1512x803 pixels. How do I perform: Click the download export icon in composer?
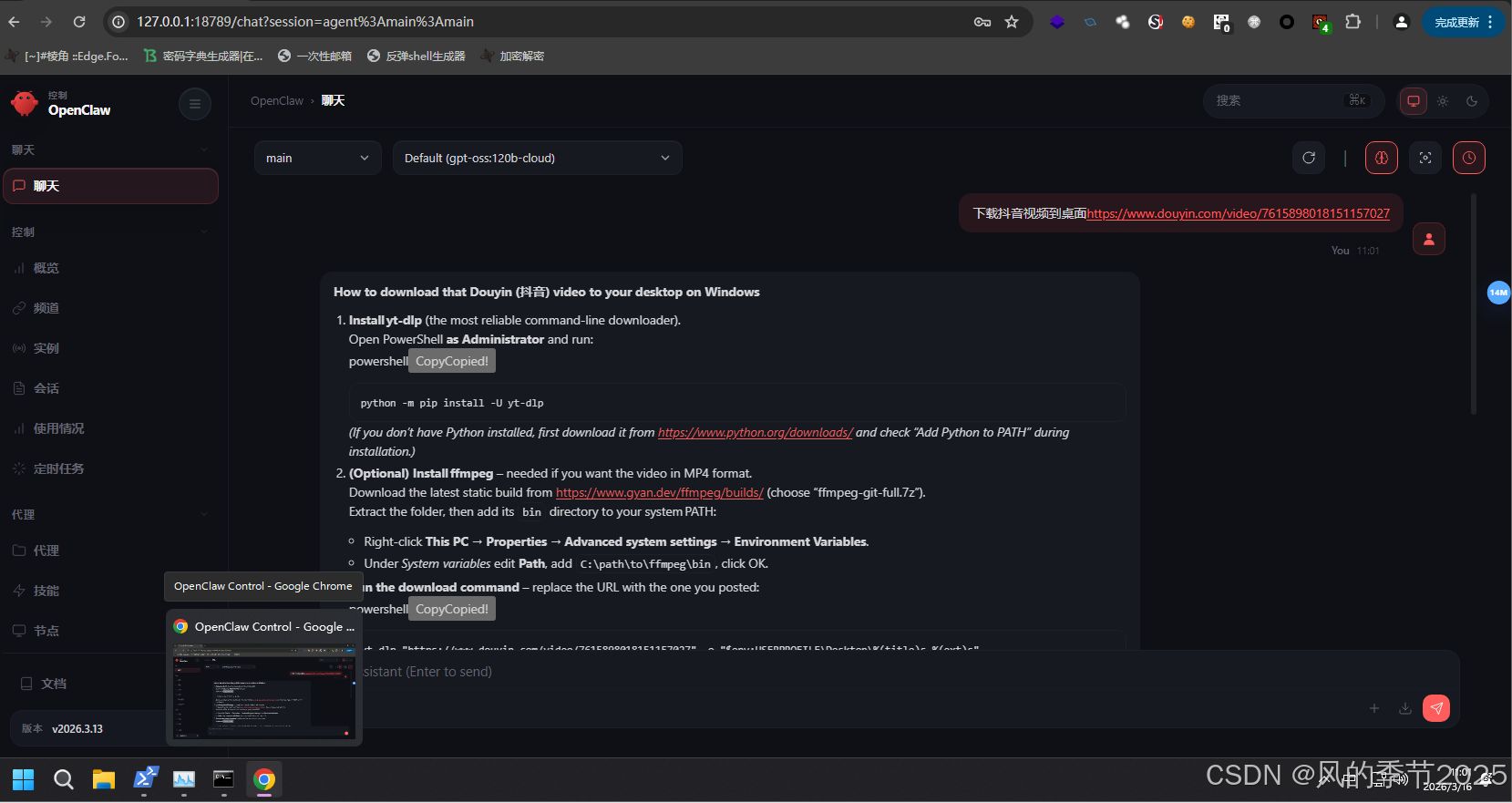[x=1405, y=708]
